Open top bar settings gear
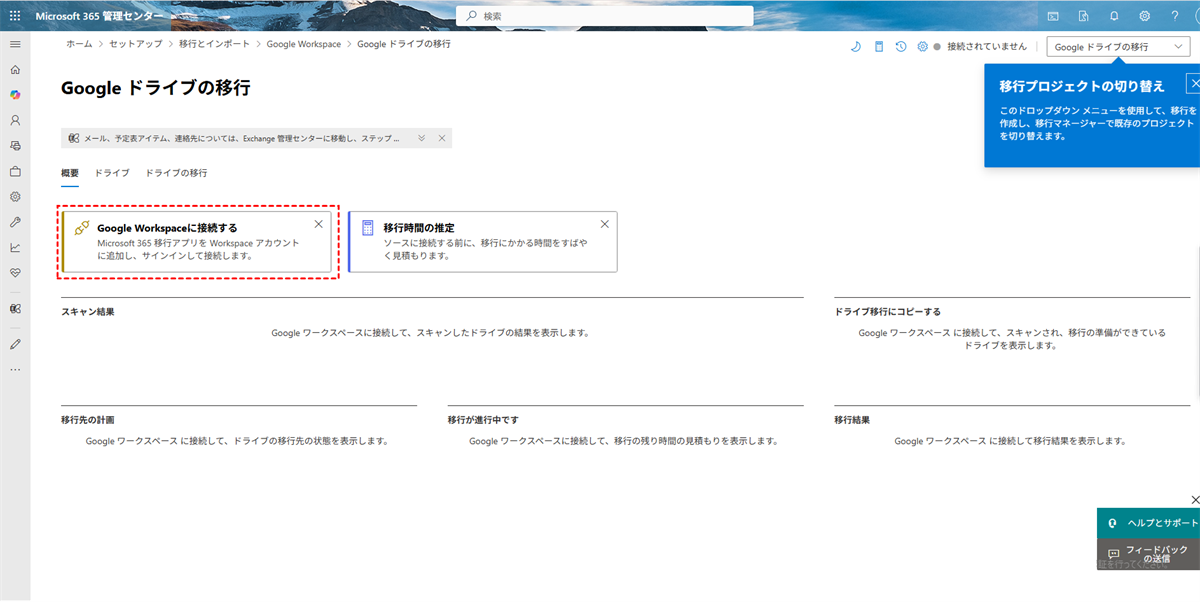Image resolution: width=1200 pixels, height=602 pixels. point(1144,16)
